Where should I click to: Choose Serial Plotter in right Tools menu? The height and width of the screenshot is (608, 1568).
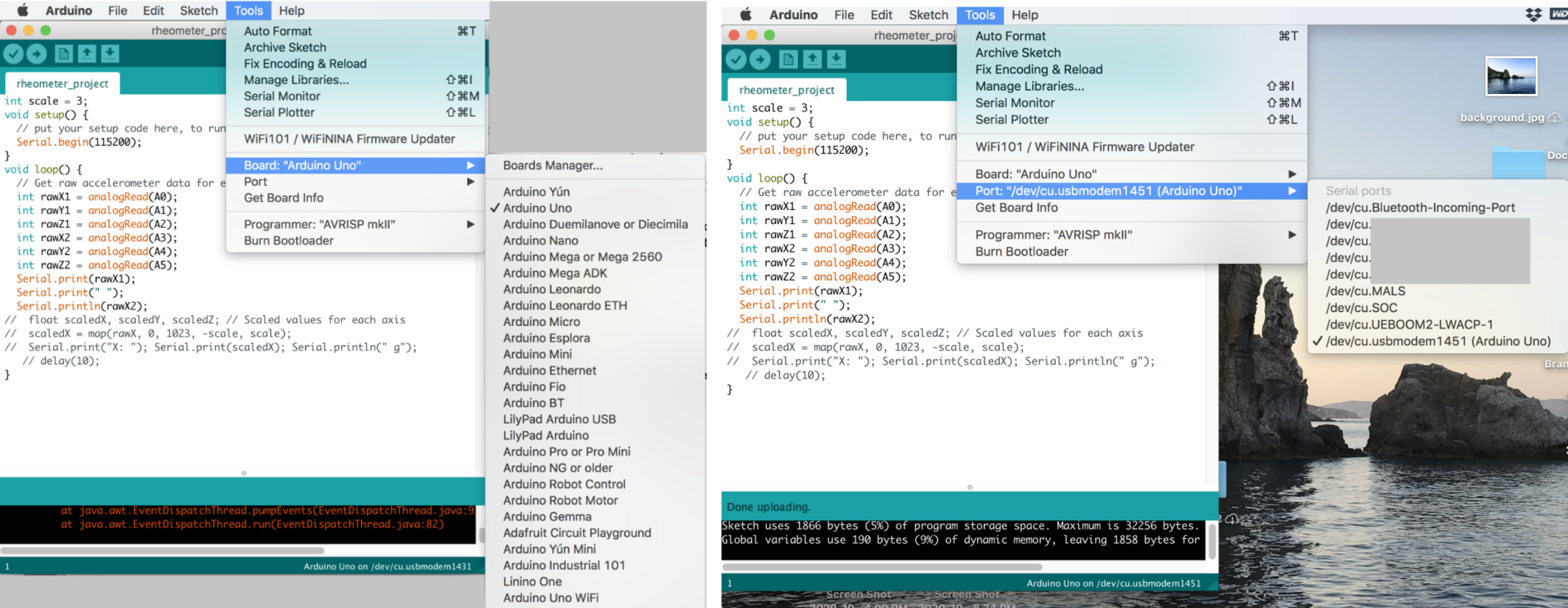(x=1132, y=120)
